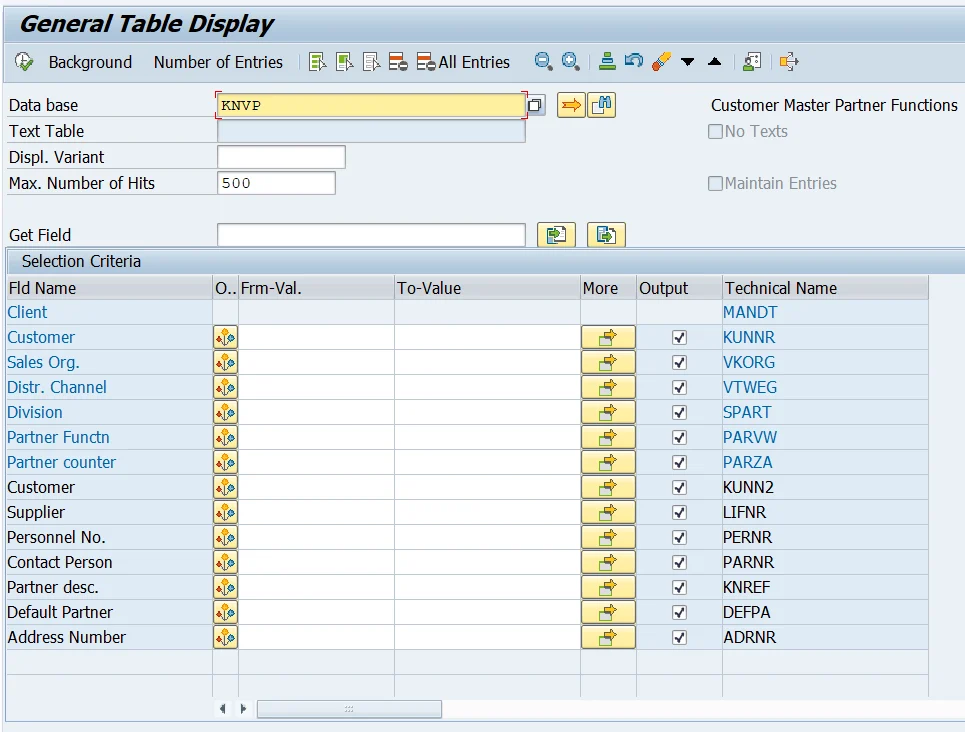
Task: Toggle Output checkbox for SPART row
Action: (679, 412)
